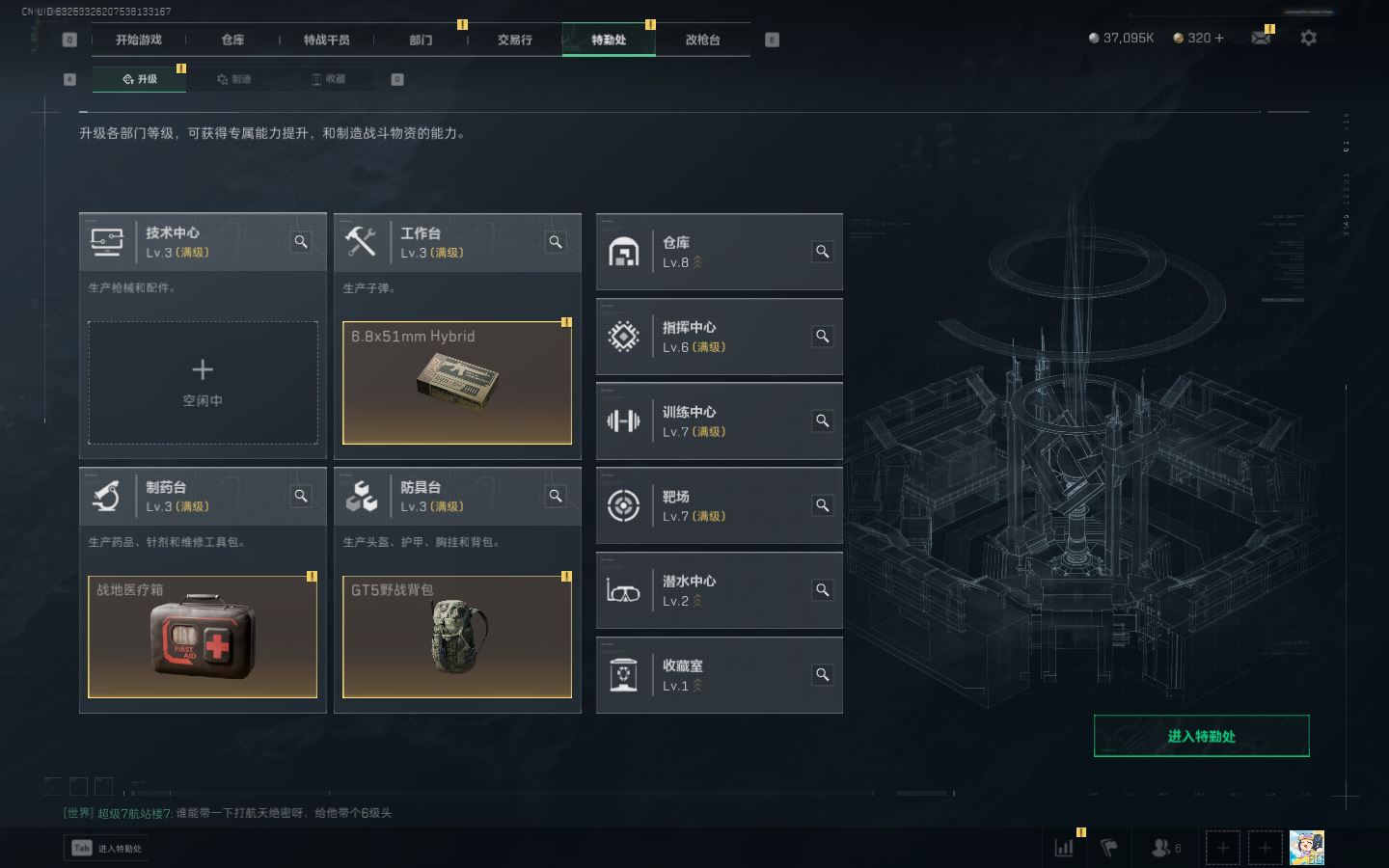Select the GT5野战背包 production card
Viewport: 1389px width, 868px height.
coord(457,637)
